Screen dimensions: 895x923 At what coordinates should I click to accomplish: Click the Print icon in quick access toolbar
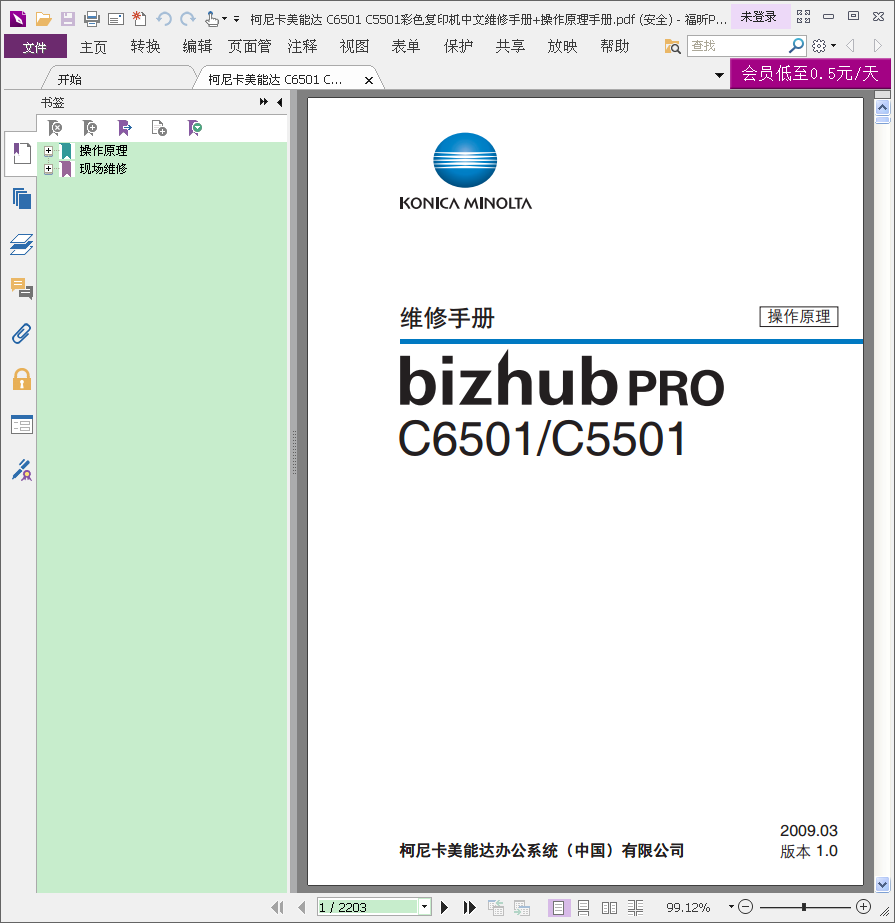tap(92, 19)
